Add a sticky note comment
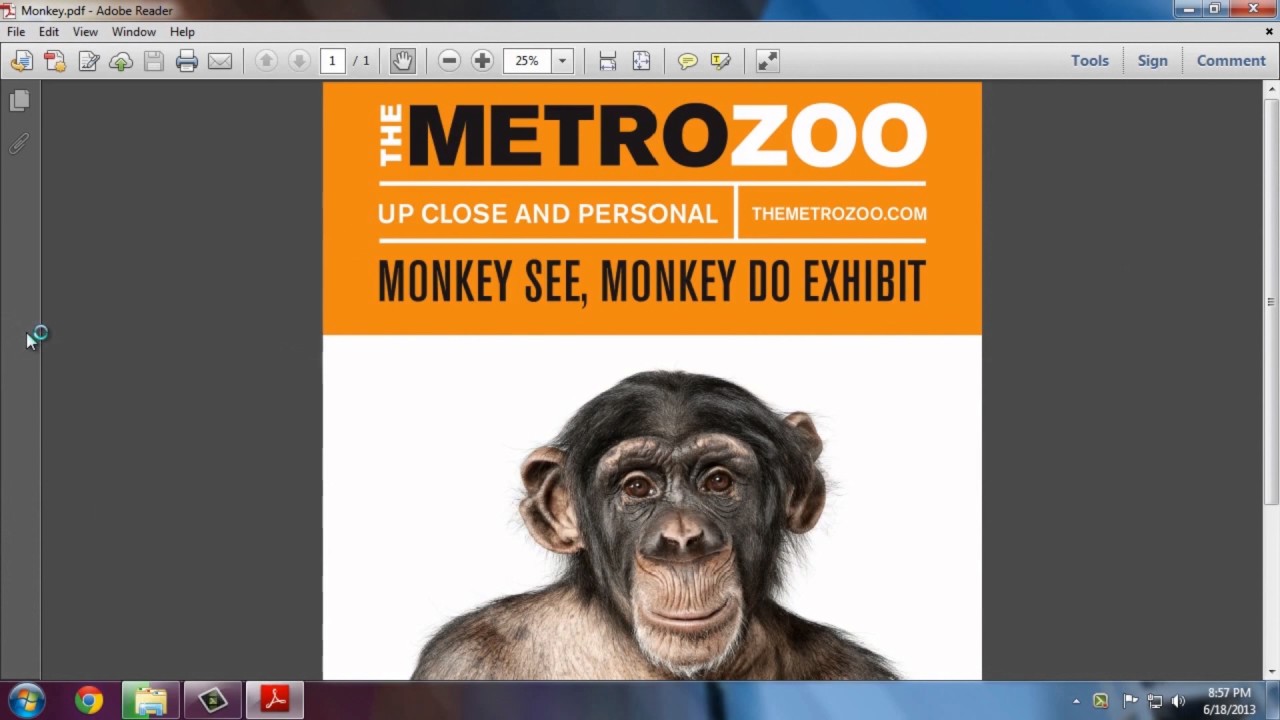 pos(687,61)
